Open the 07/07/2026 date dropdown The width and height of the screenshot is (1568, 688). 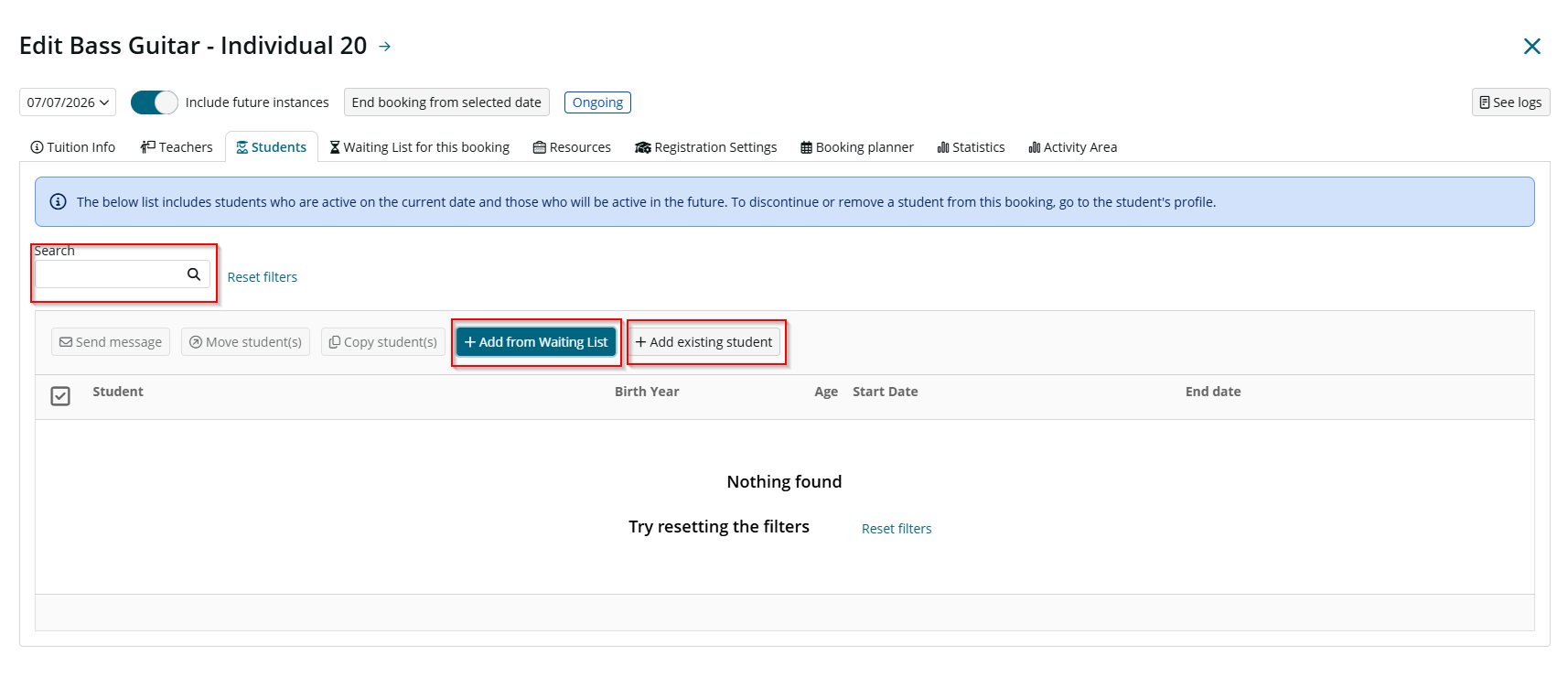68,102
